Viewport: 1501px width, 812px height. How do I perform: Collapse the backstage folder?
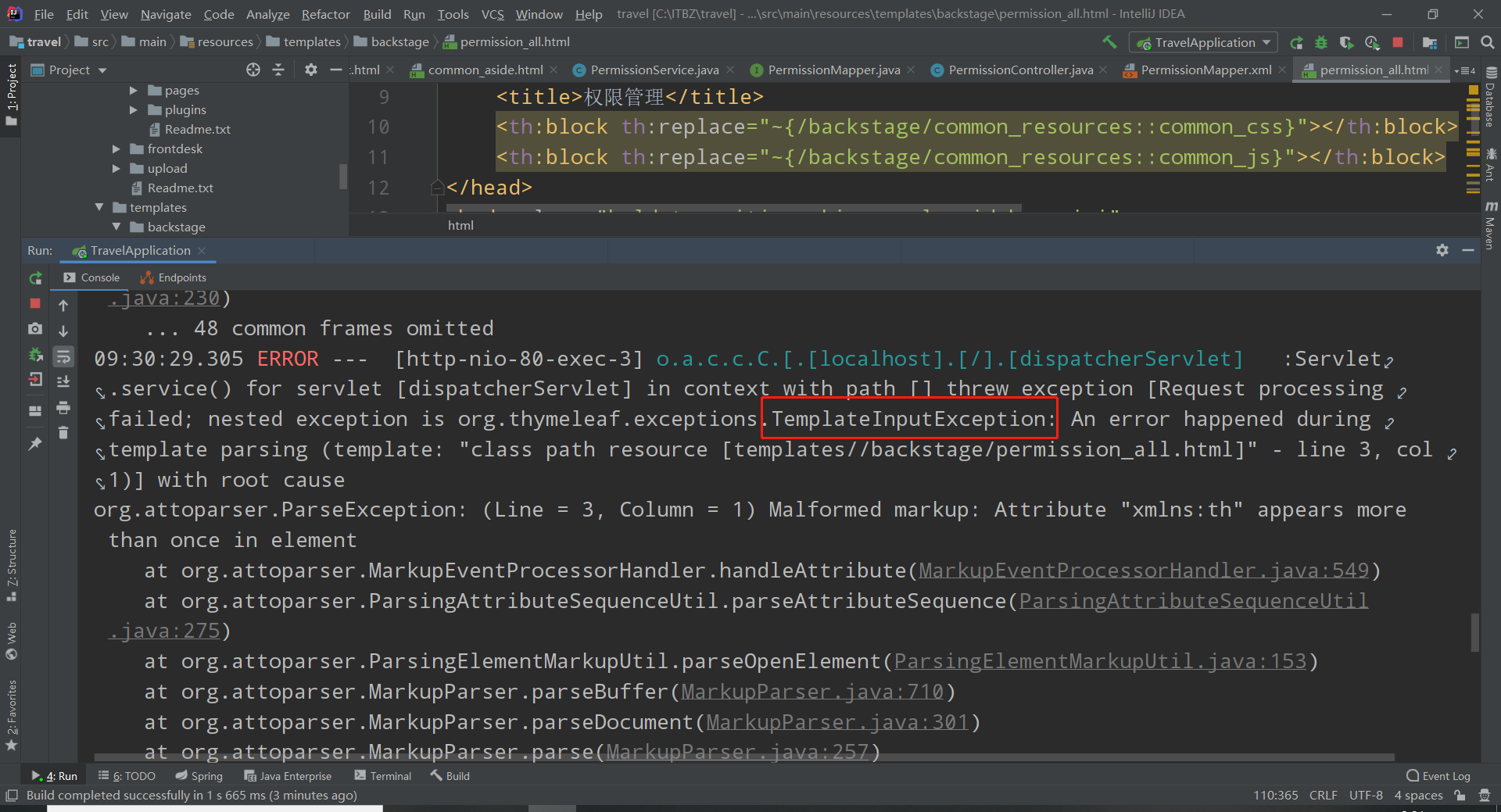pyautogui.click(x=116, y=227)
